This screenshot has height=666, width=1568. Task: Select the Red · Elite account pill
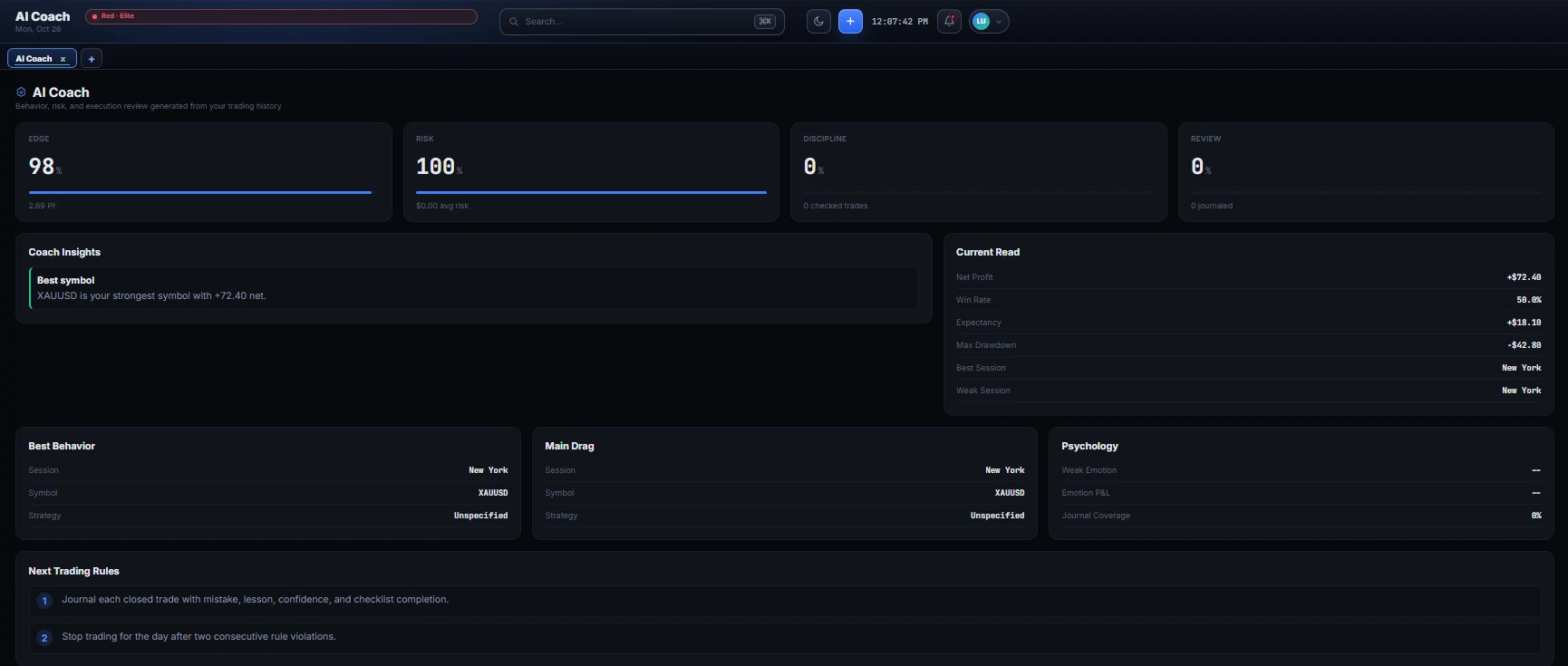click(x=281, y=16)
